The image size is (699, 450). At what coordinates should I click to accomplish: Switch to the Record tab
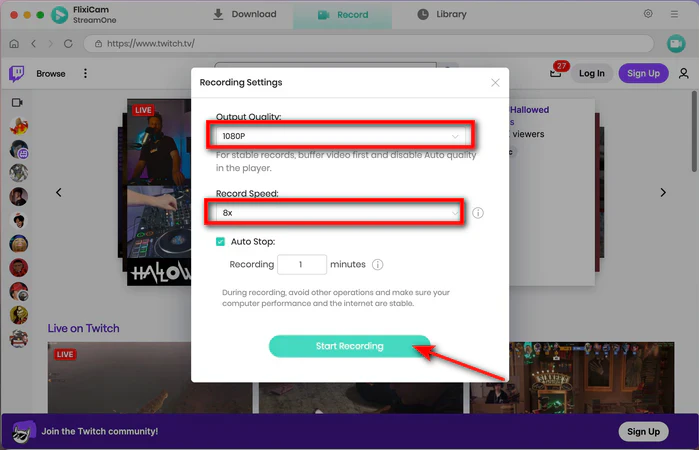342,15
